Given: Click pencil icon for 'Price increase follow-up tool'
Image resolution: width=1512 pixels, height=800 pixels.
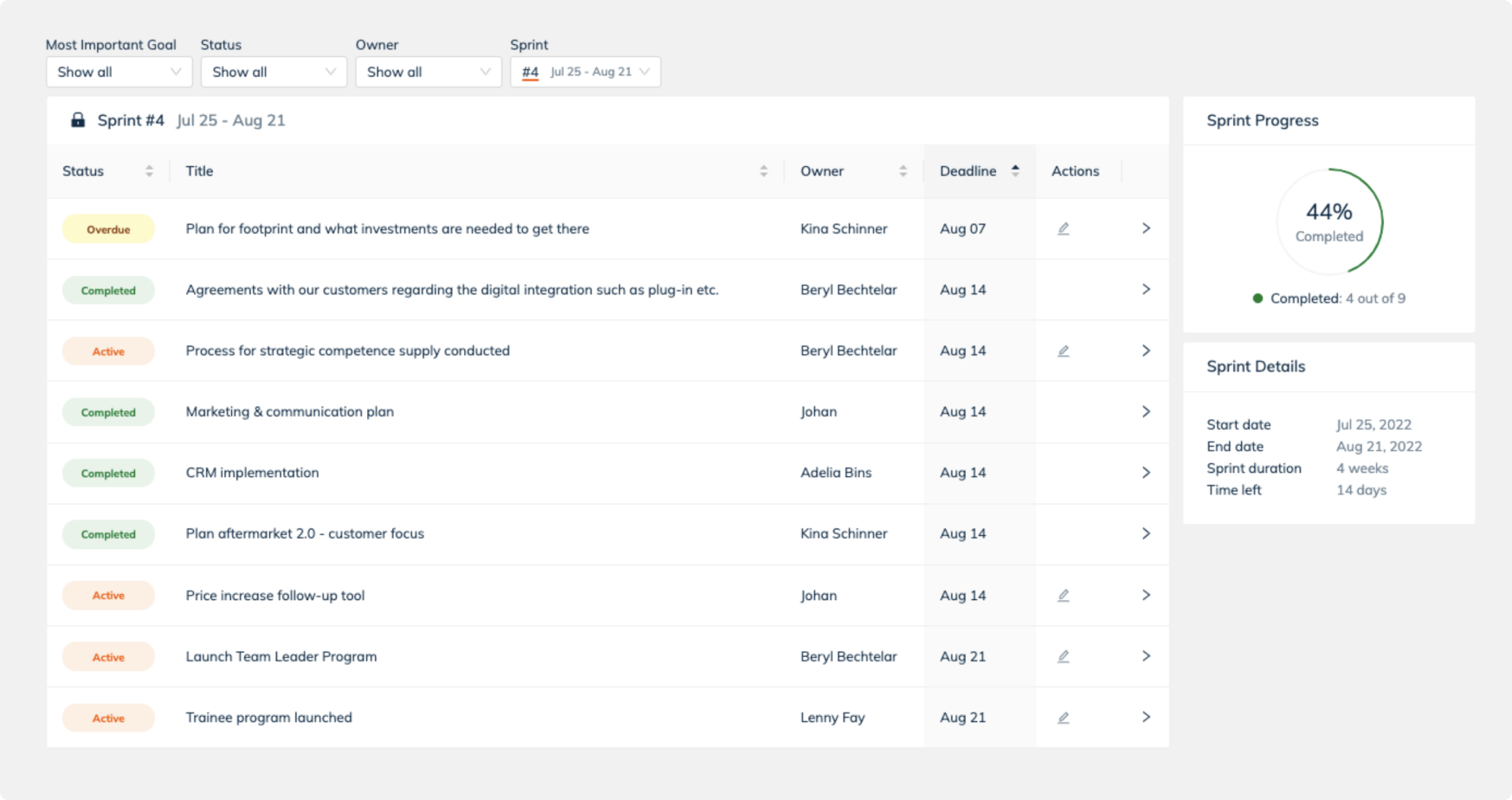Looking at the screenshot, I should point(1063,595).
